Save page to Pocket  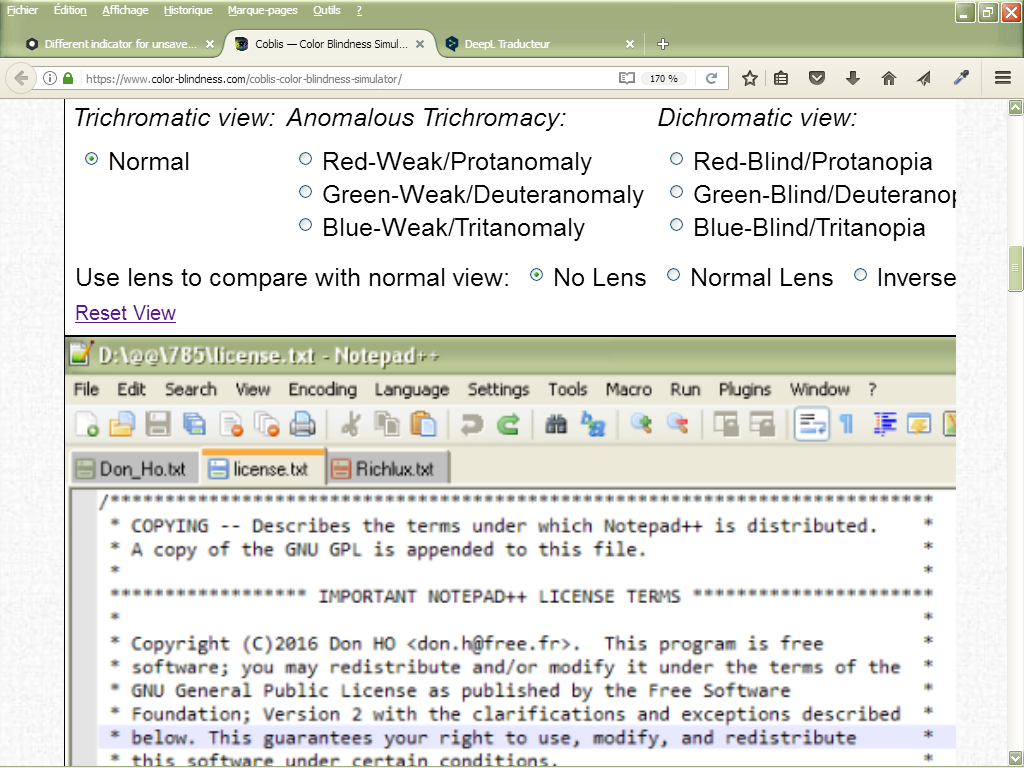[817, 78]
